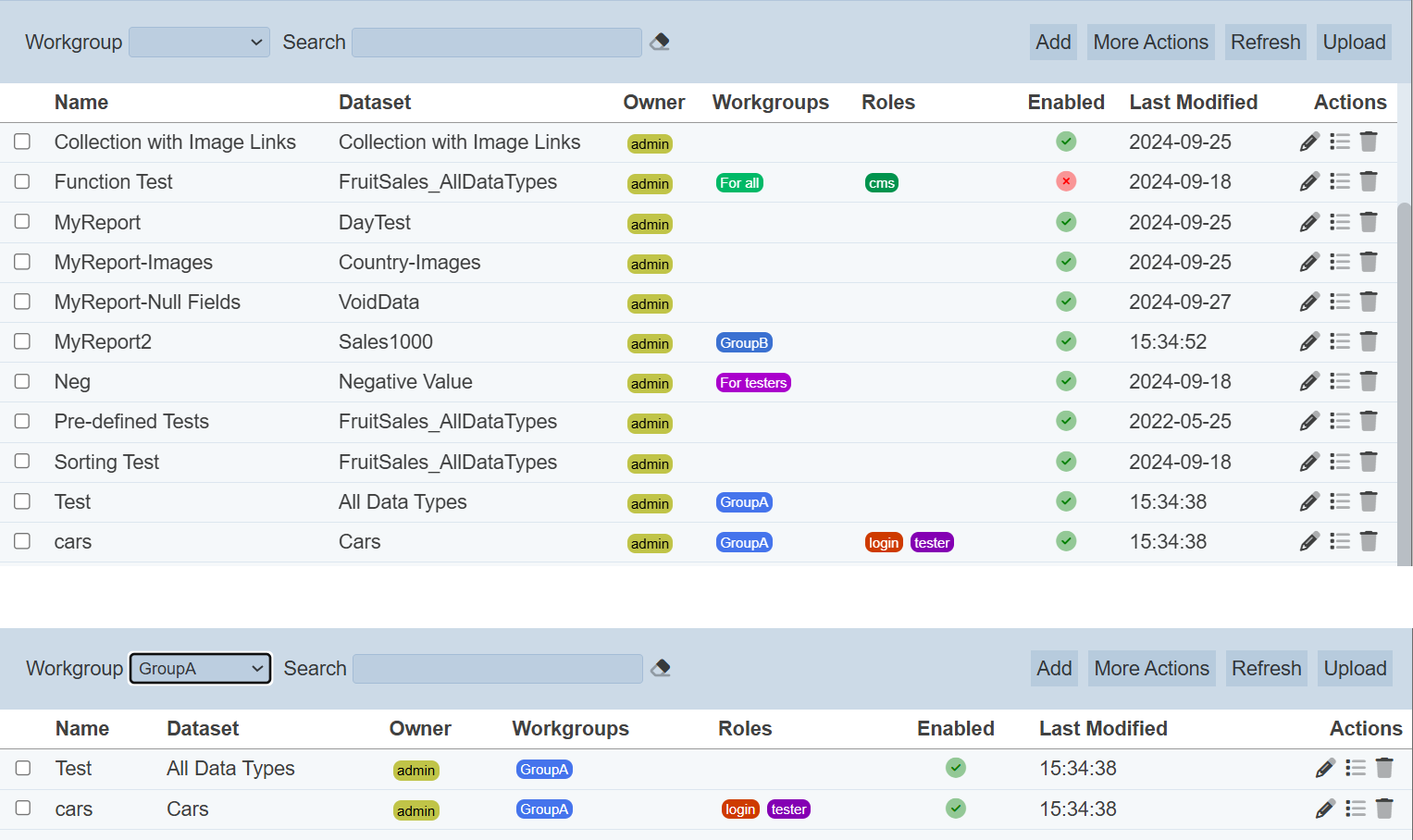
Task: Clear bottom search with eraser icon
Action: coord(661,668)
